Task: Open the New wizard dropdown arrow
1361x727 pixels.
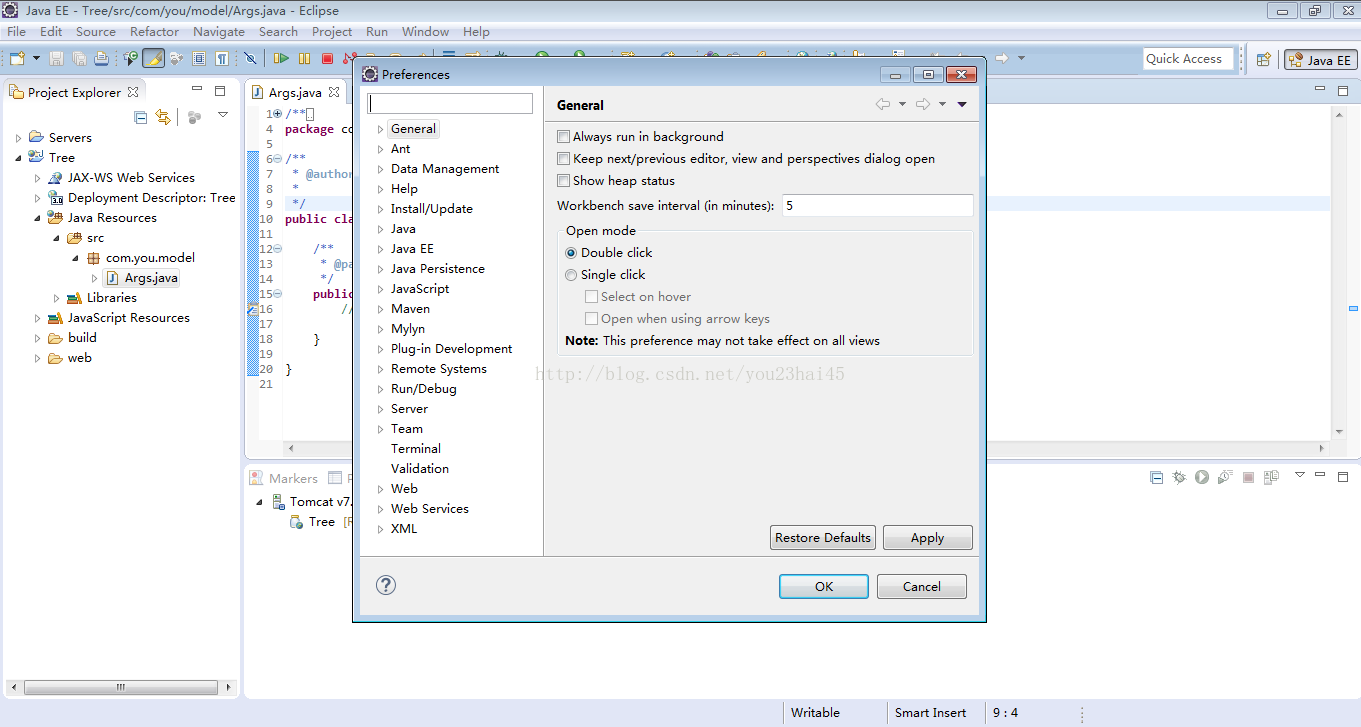Action: click(x=37, y=59)
